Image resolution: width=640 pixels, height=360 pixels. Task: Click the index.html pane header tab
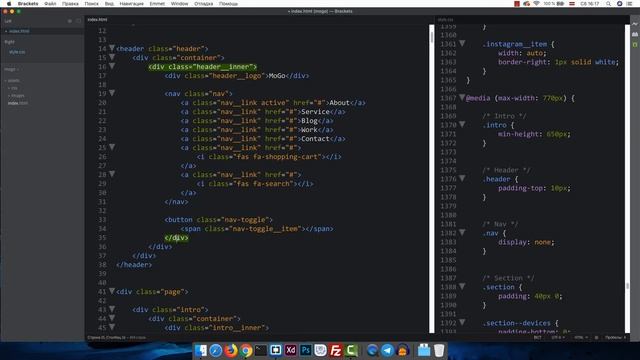tap(98, 19)
